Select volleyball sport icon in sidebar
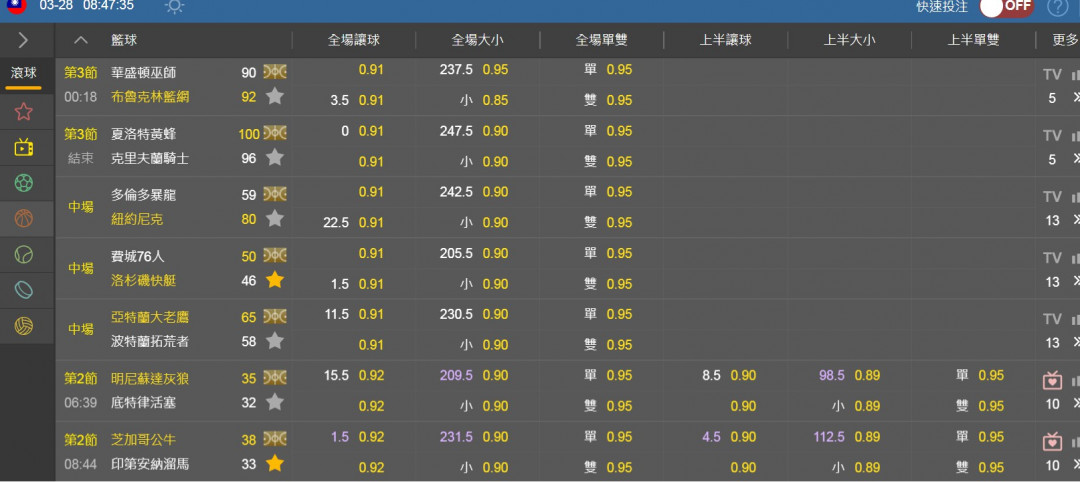The image size is (1080, 482). (23, 326)
